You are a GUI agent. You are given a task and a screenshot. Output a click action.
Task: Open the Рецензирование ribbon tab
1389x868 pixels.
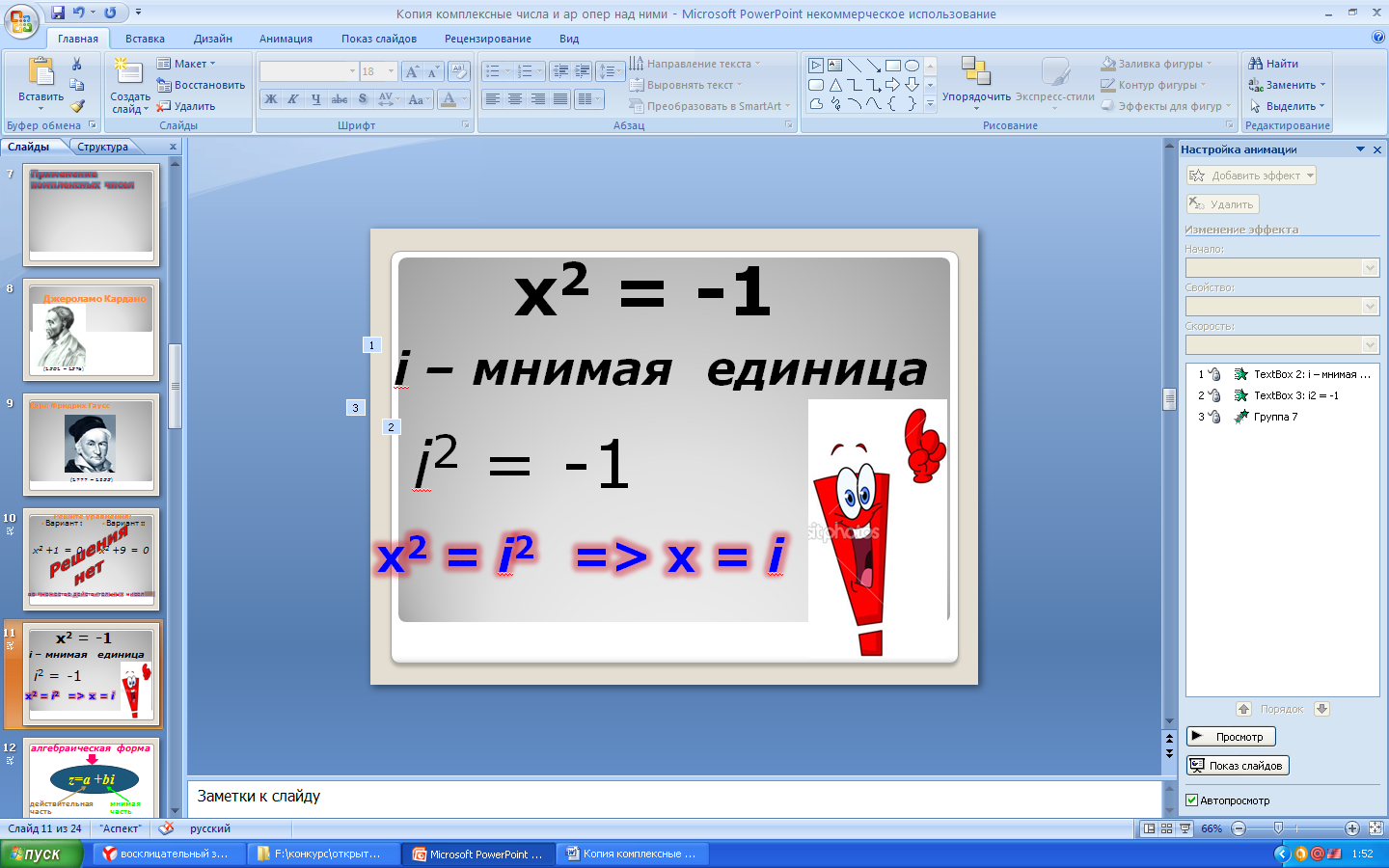pyautogui.click(x=488, y=39)
